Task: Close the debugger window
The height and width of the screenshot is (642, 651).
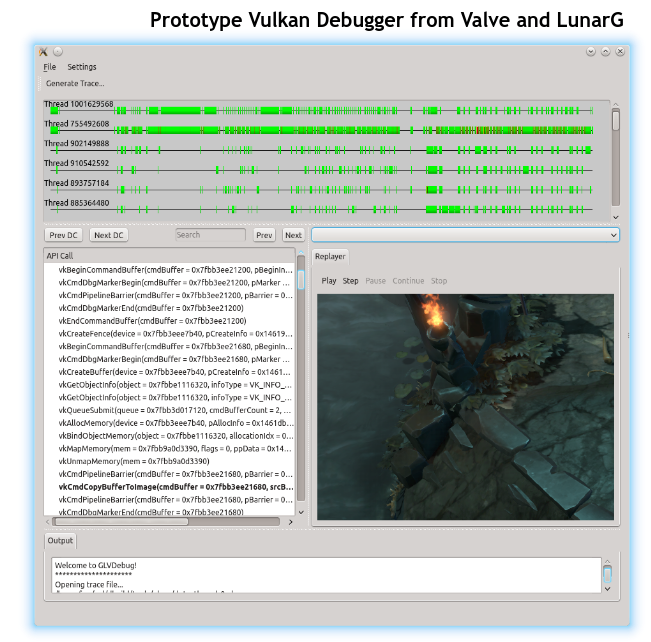Action: [x=620, y=51]
